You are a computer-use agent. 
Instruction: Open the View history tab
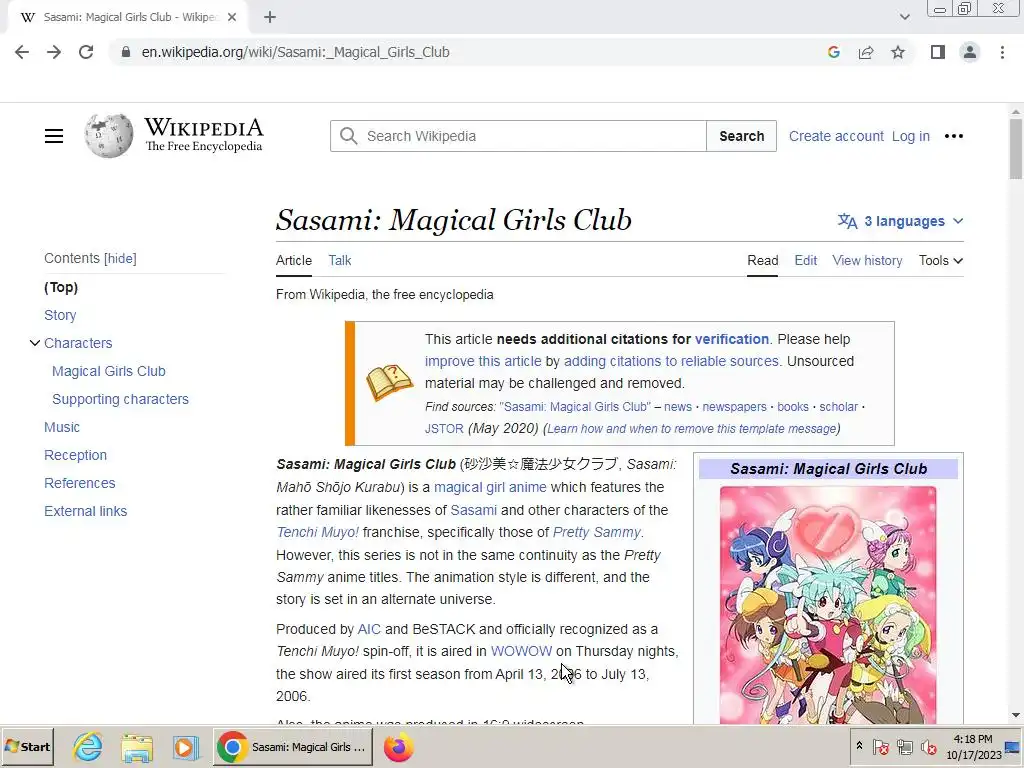click(867, 261)
